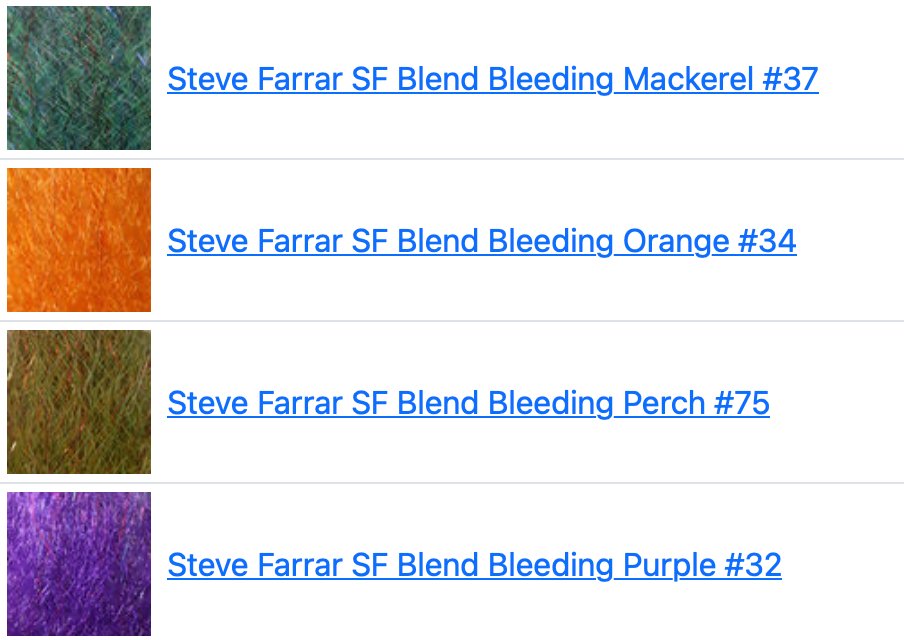This screenshot has width=904, height=640.
Task: Click the green Mackerel fiber thumbnail
Action: [79, 78]
